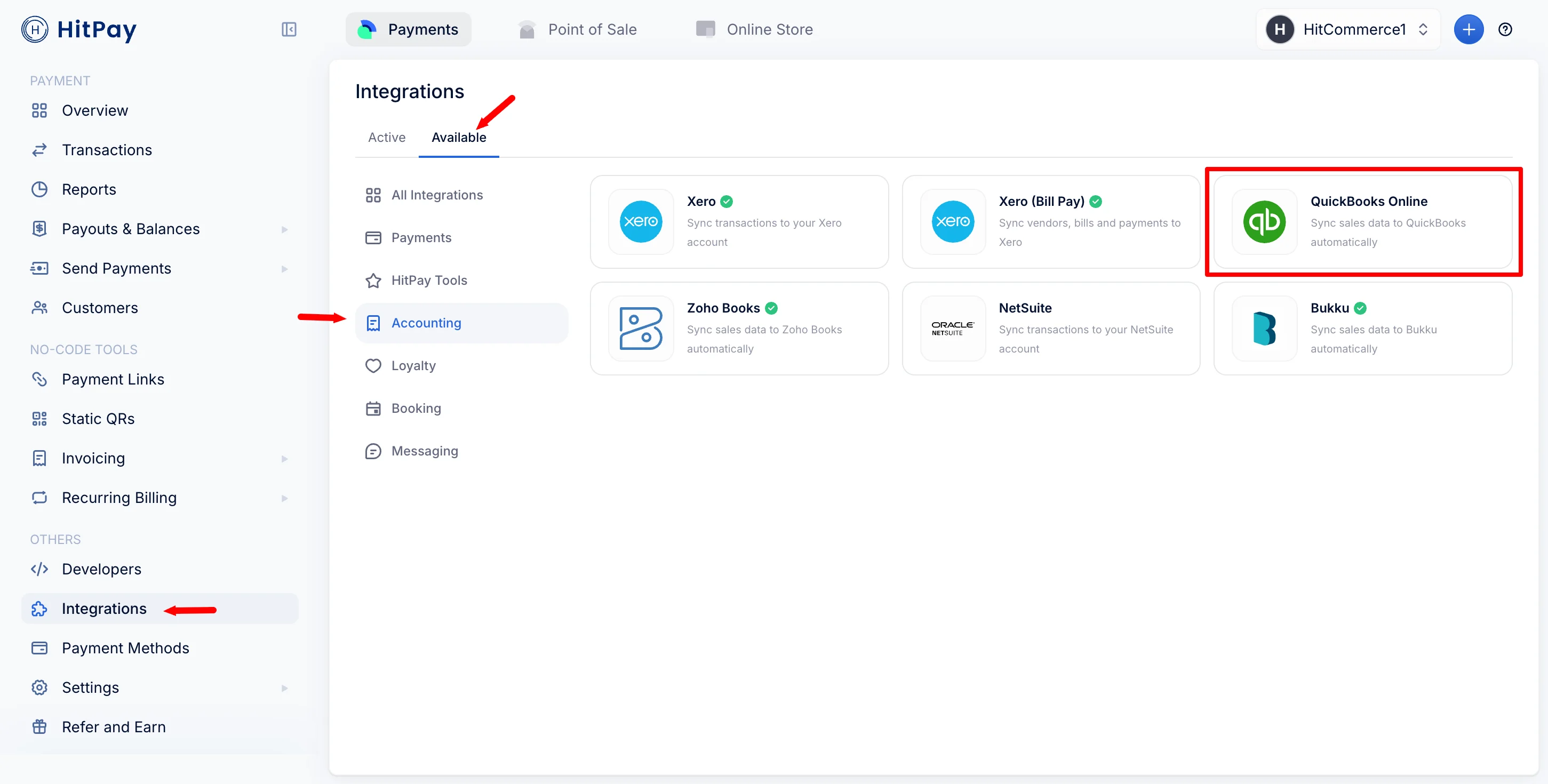The image size is (1548, 784).
Task: Open the NetSuite card title
Action: [1025, 308]
